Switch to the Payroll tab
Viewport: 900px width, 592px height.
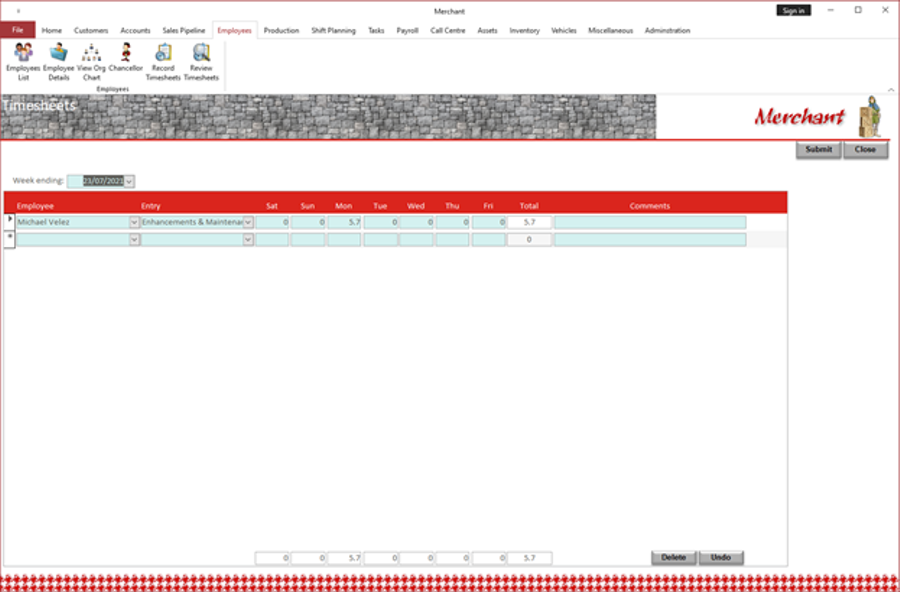[x=408, y=30]
